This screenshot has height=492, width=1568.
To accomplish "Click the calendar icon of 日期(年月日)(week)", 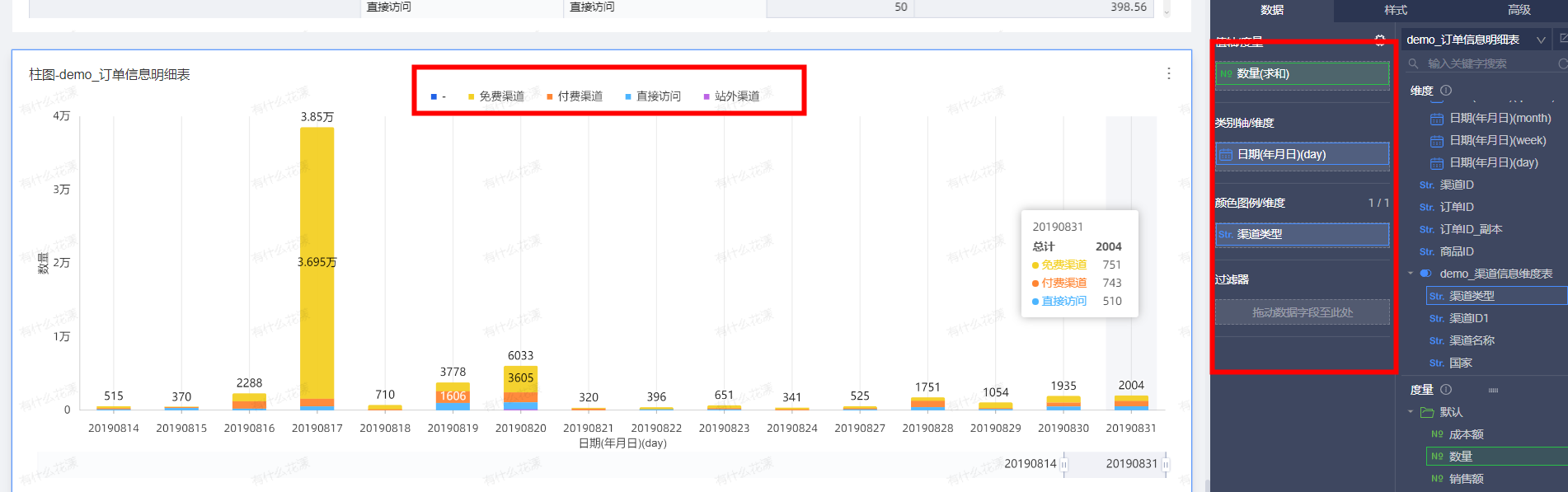I will (1436, 141).
